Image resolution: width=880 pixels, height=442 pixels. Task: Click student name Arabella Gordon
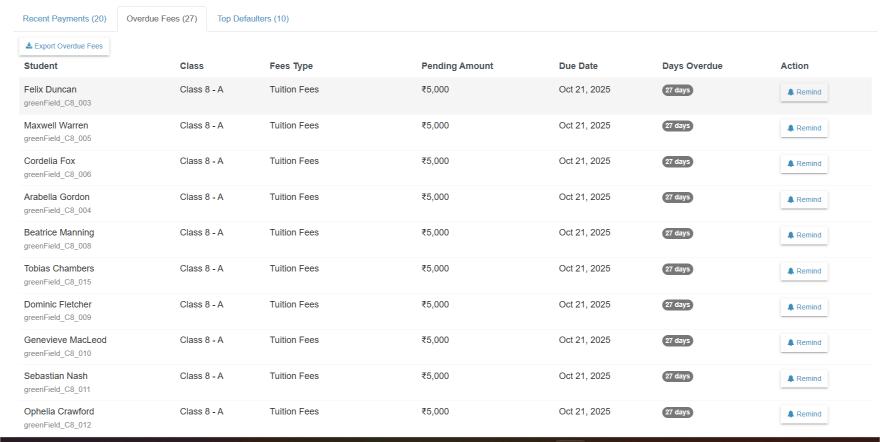tap(56, 197)
